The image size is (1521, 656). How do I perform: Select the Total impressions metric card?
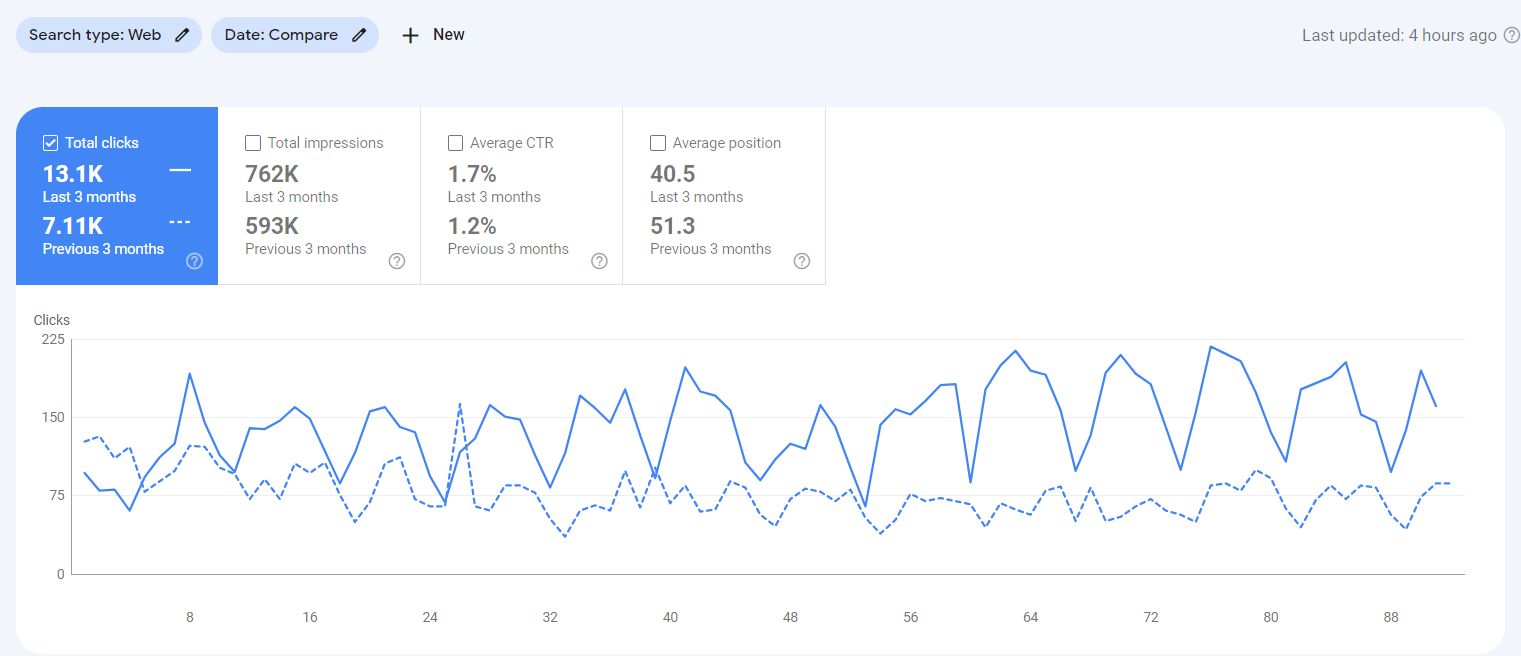coord(318,195)
